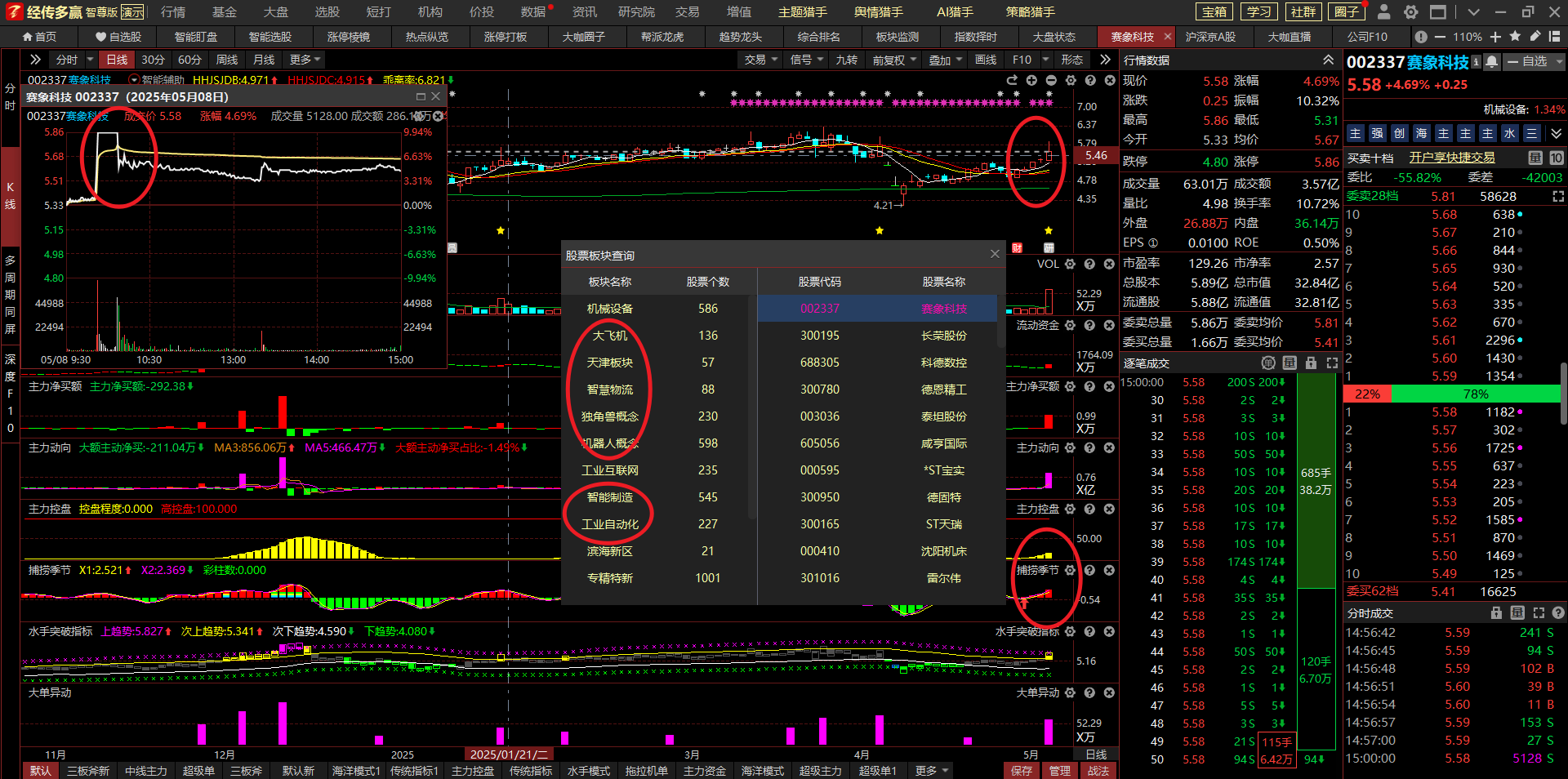Screen dimensions: 1568x779
Task: Toggle 海 signal tag button
Action: (1421, 133)
